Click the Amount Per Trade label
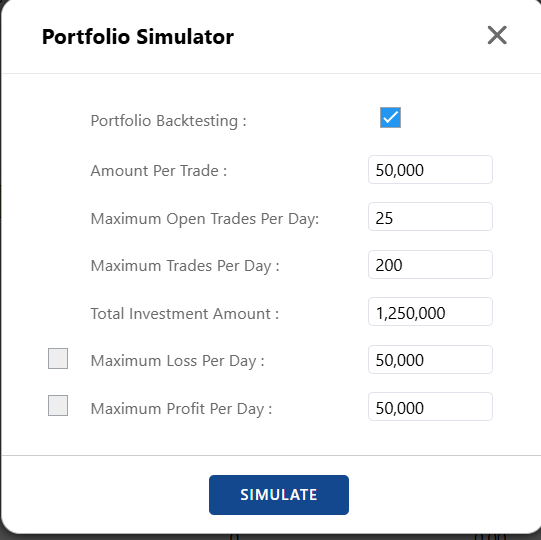 tap(159, 170)
